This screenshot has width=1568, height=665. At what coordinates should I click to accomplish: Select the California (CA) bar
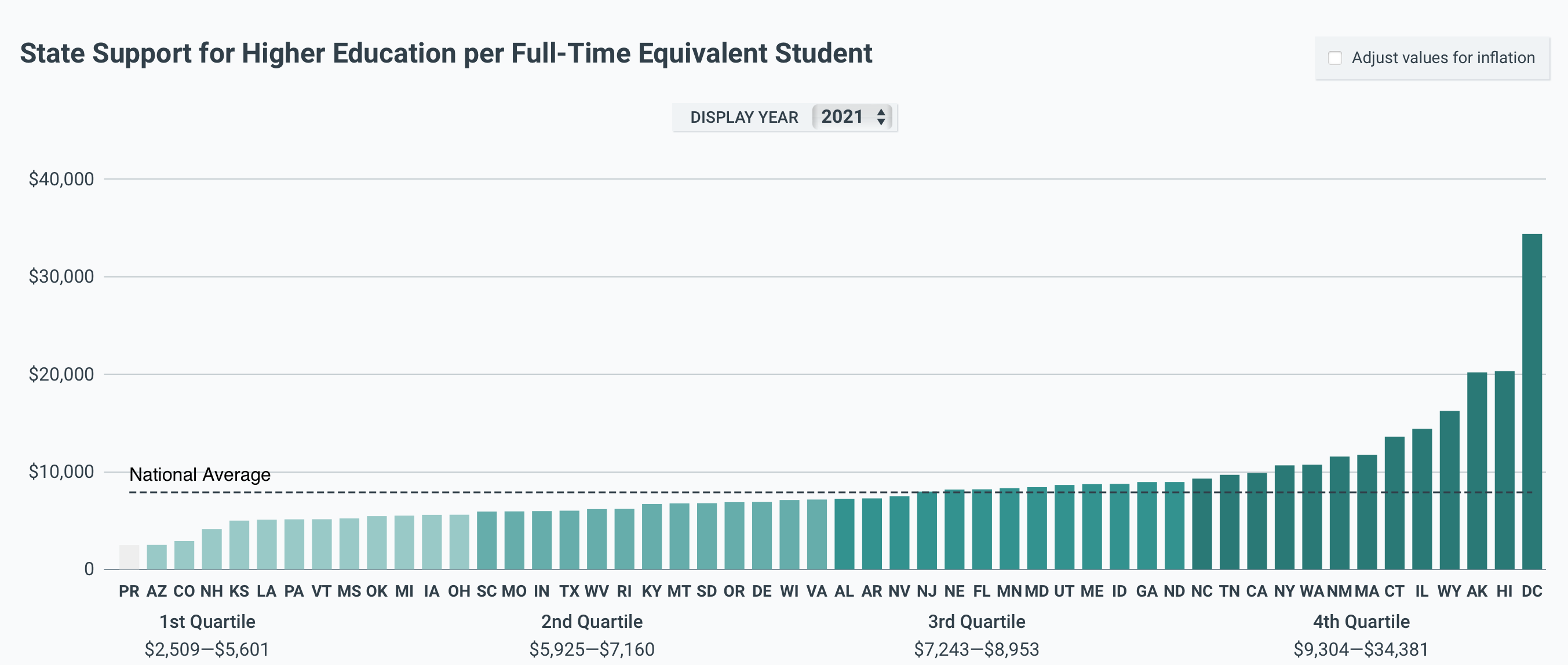click(x=1256, y=521)
